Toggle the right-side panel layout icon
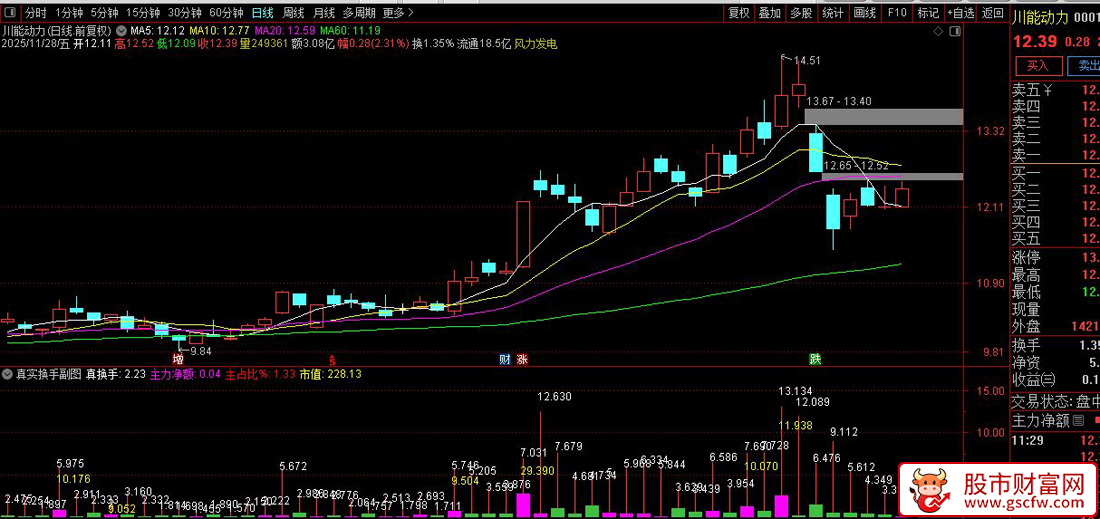This screenshot has width=1100, height=519. 954,32
